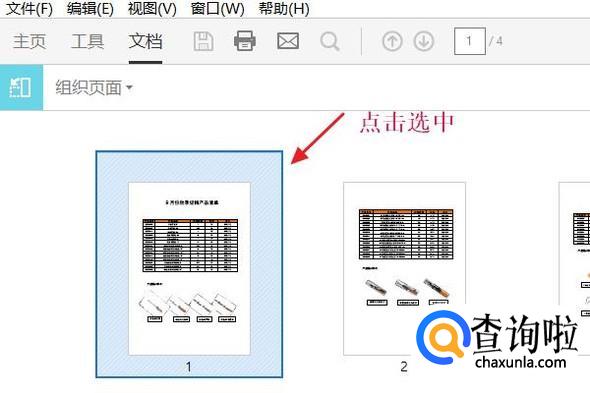Open the 帮助(H) menu
This screenshot has width=590, height=393.
284,9
